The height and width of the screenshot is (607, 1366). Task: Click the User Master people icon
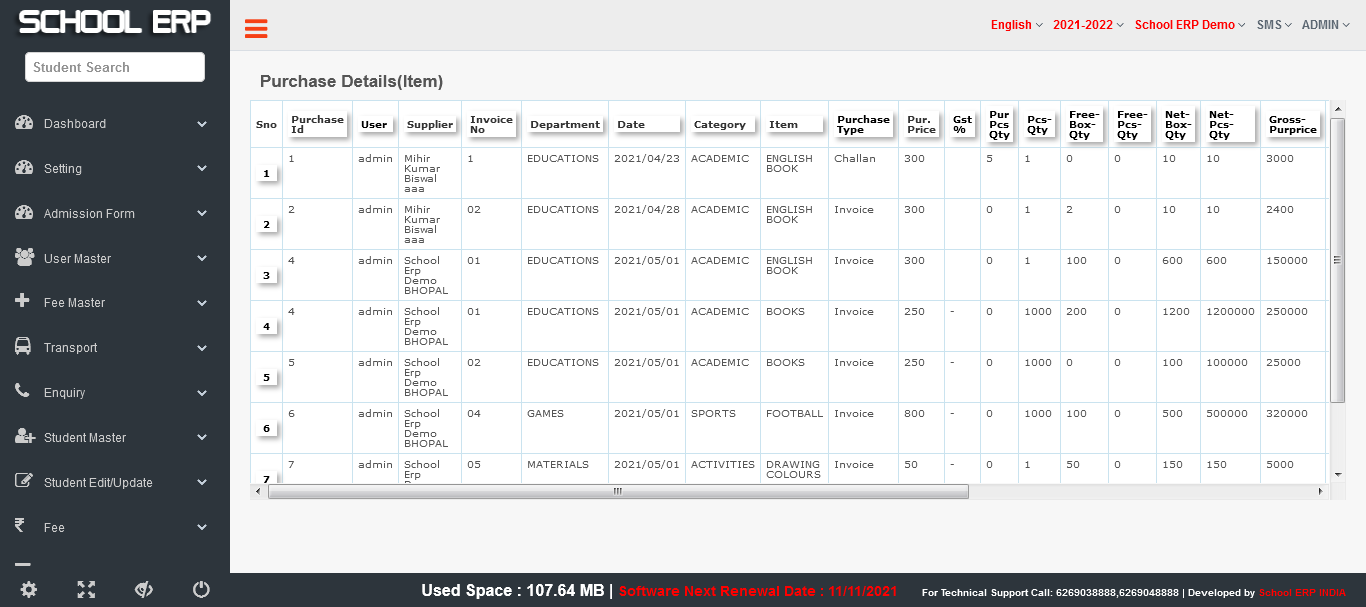[x=25, y=257]
